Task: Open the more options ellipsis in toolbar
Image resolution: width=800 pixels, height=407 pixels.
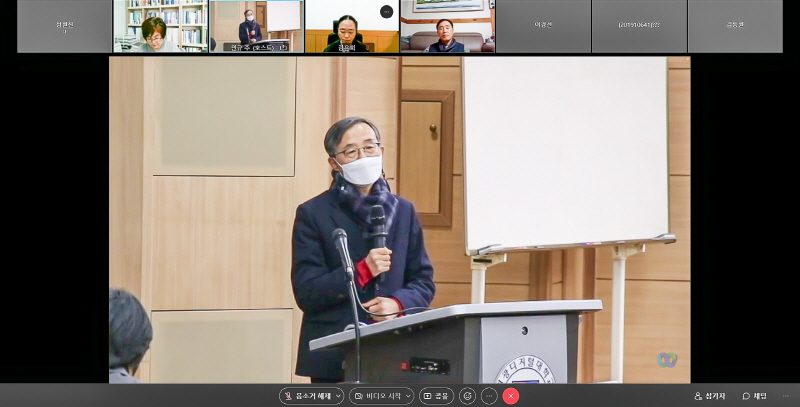Action: [489, 396]
